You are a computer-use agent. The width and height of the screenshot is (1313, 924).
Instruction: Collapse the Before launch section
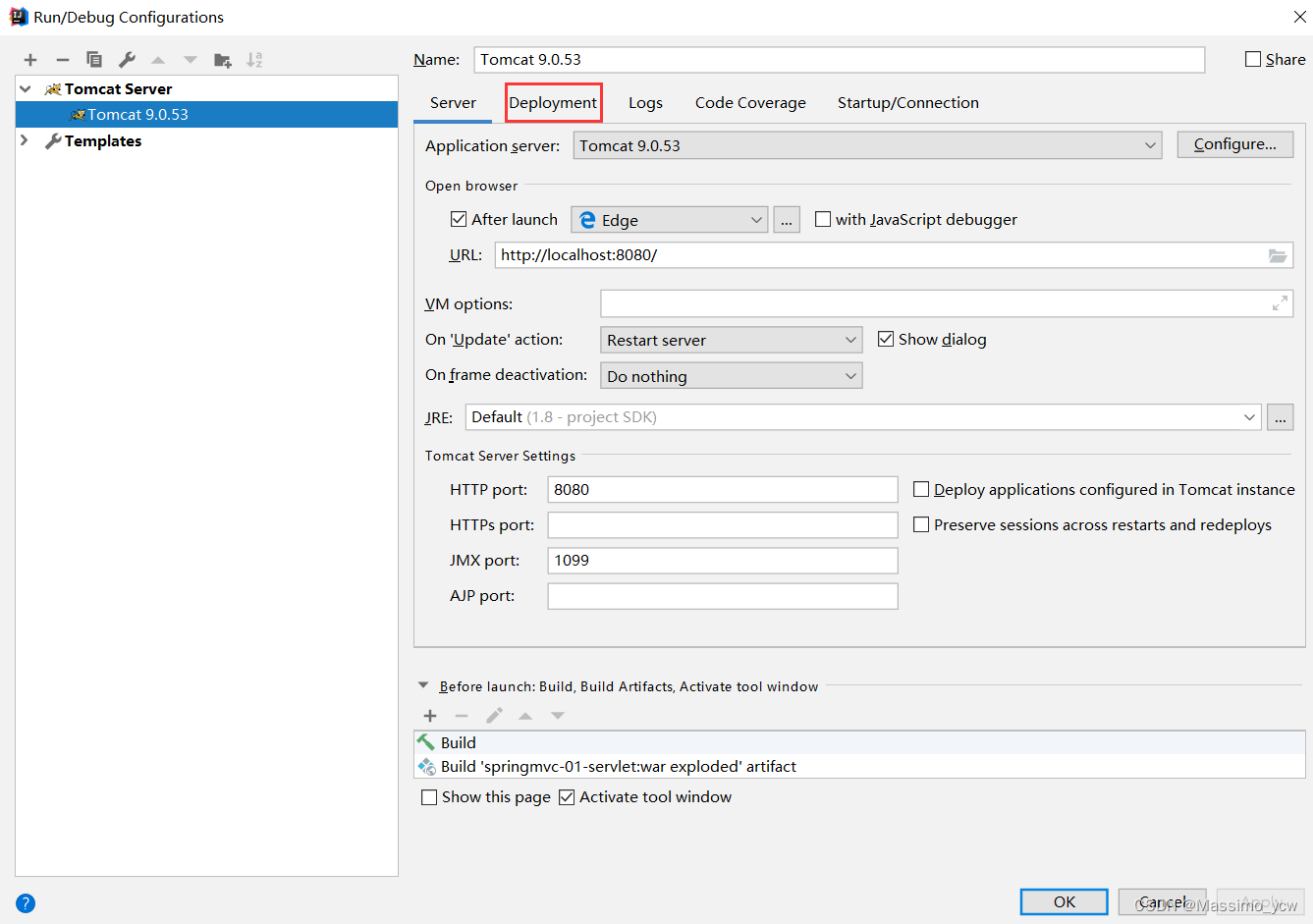pos(423,685)
